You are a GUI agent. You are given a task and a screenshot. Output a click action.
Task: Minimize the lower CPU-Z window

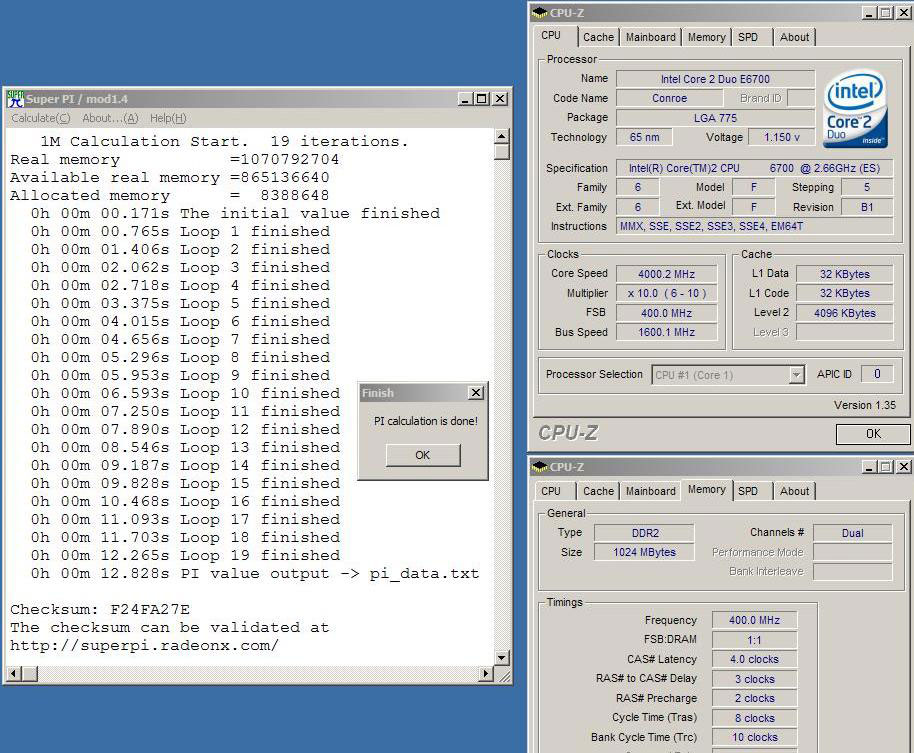pos(869,467)
